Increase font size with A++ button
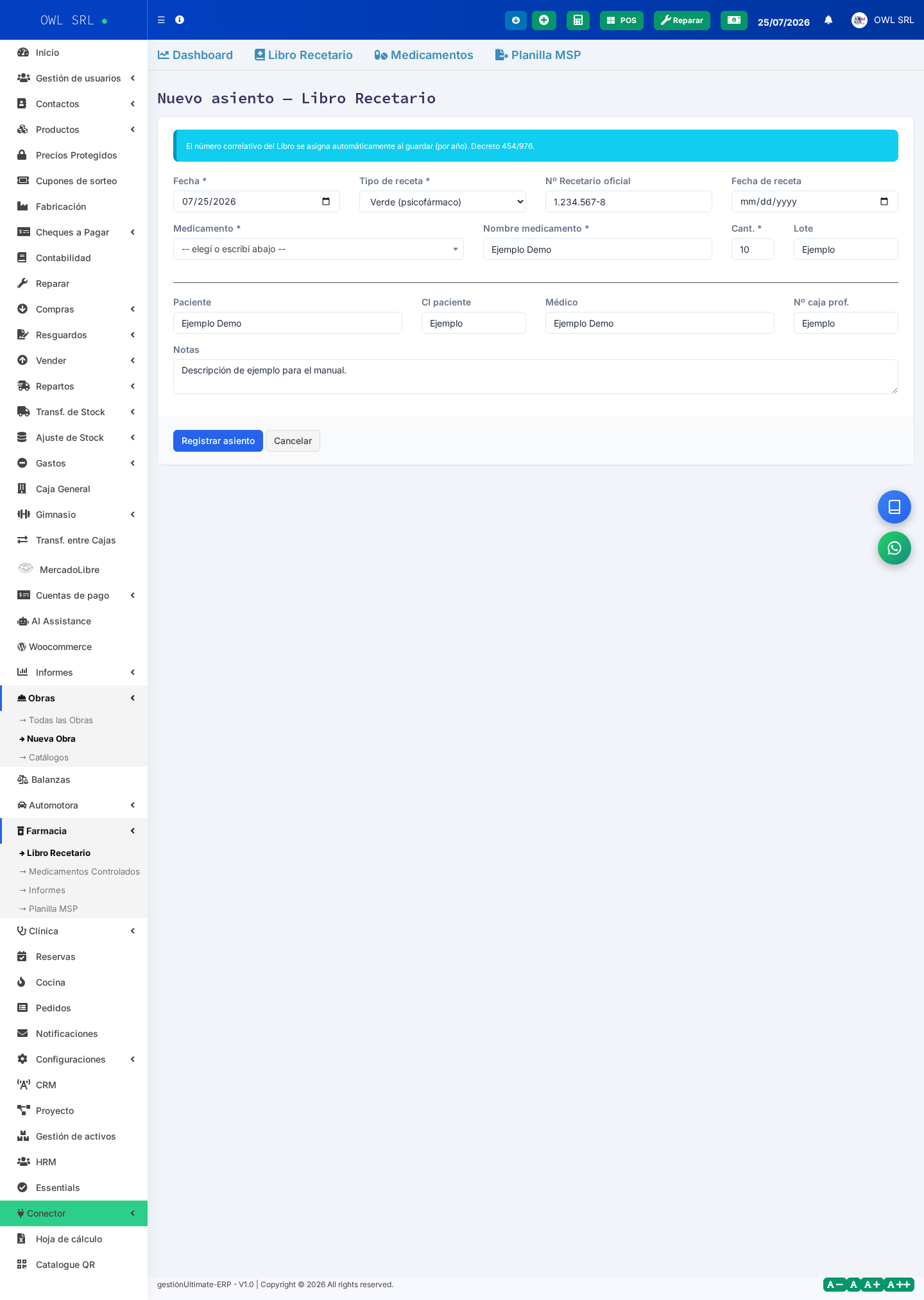Screen dimensions: 924x1300 pos(899,1285)
